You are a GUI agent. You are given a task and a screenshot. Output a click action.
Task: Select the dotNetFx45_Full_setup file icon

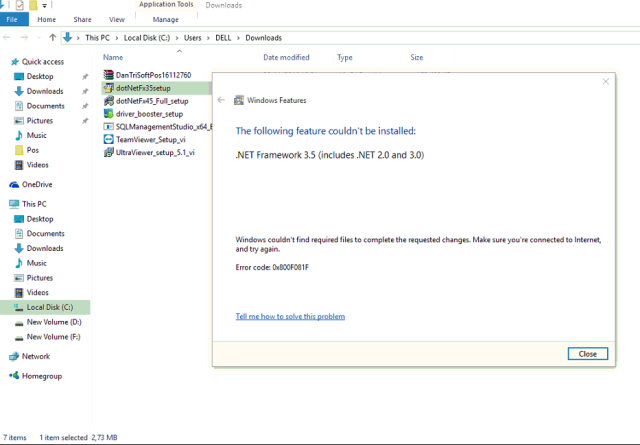coord(108,101)
